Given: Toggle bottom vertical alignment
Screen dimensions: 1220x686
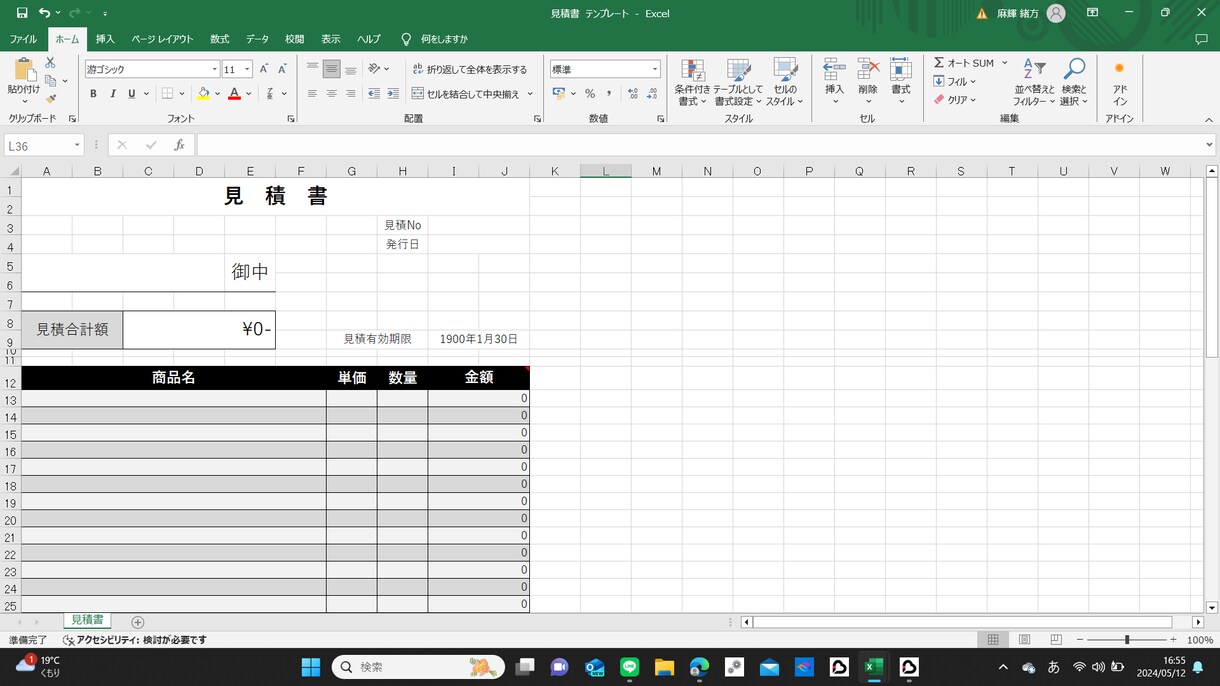Looking at the screenshot, I should [x=350, y=69].
